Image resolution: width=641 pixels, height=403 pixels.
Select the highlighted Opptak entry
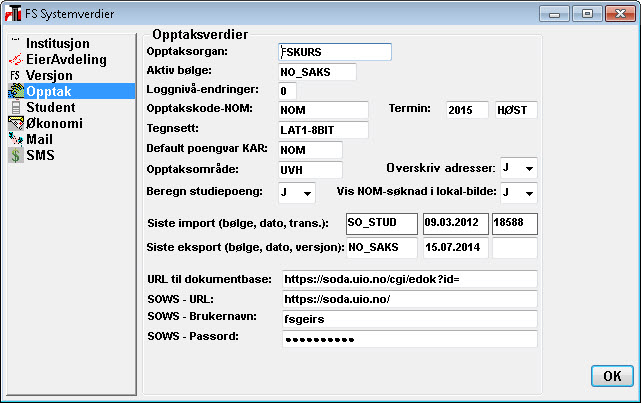click(x=71, y=91)
